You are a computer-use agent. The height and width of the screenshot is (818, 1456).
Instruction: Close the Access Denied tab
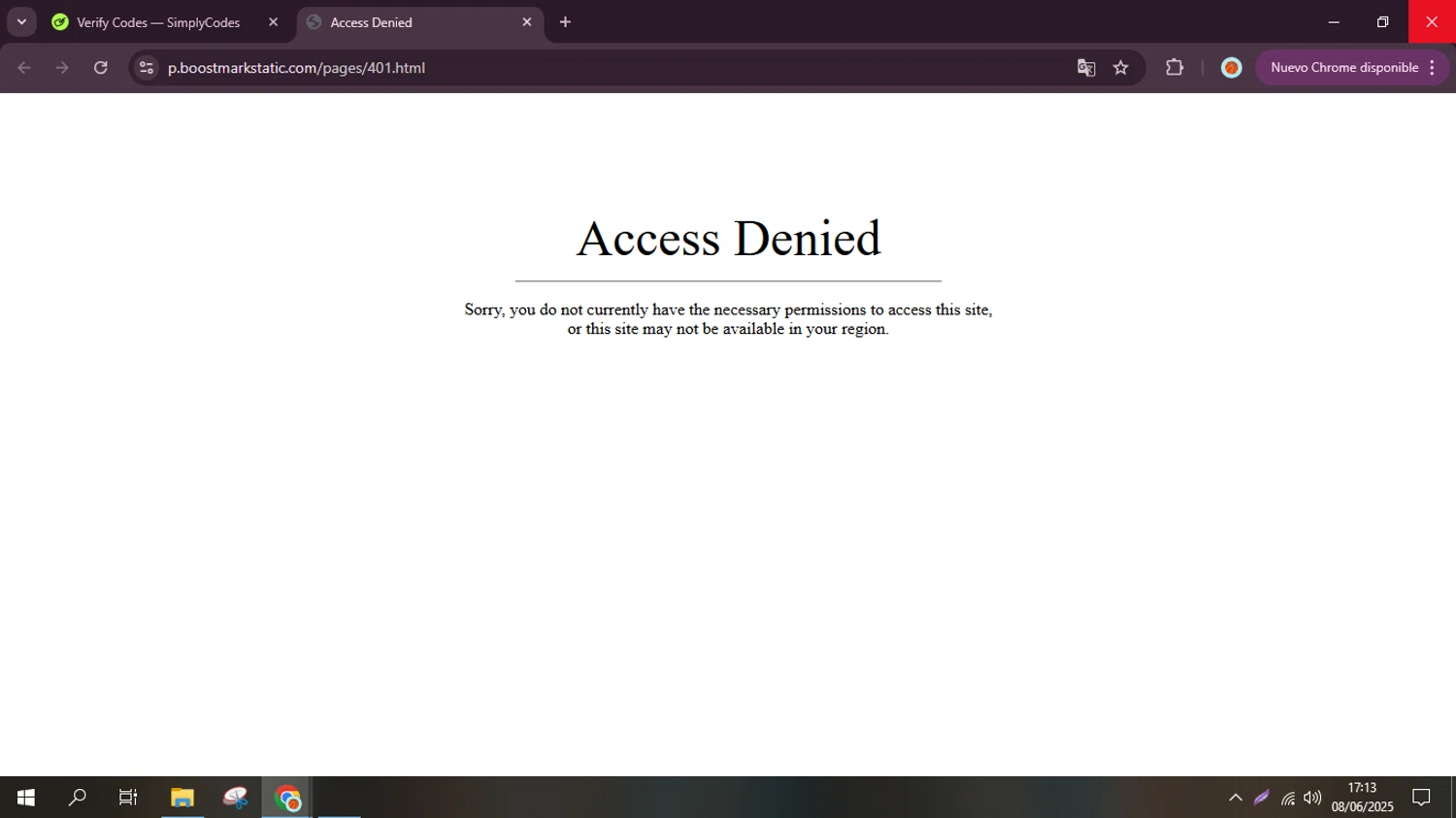tap(527, 22)
